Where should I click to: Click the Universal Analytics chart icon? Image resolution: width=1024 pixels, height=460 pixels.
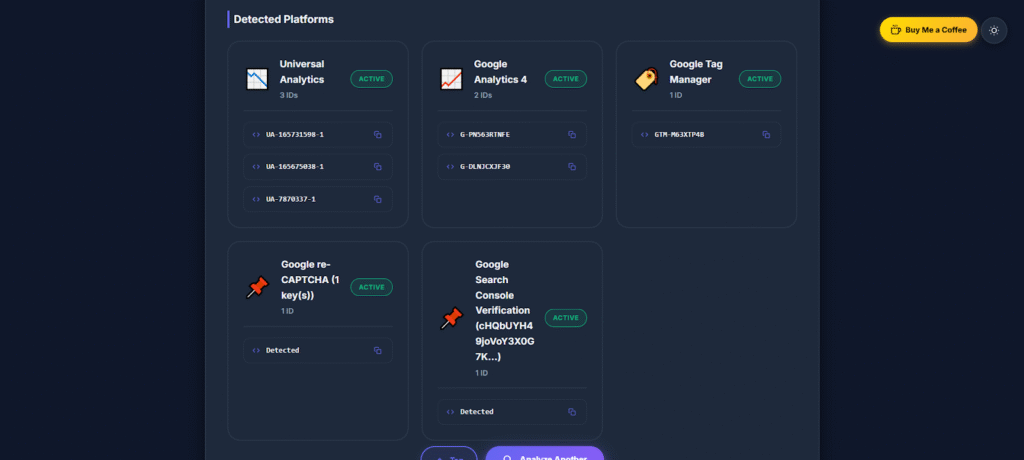pos(257,79)
